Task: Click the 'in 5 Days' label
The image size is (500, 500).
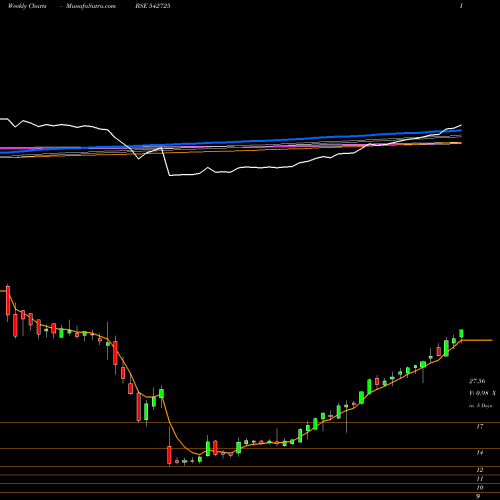Action: point(480,406)
